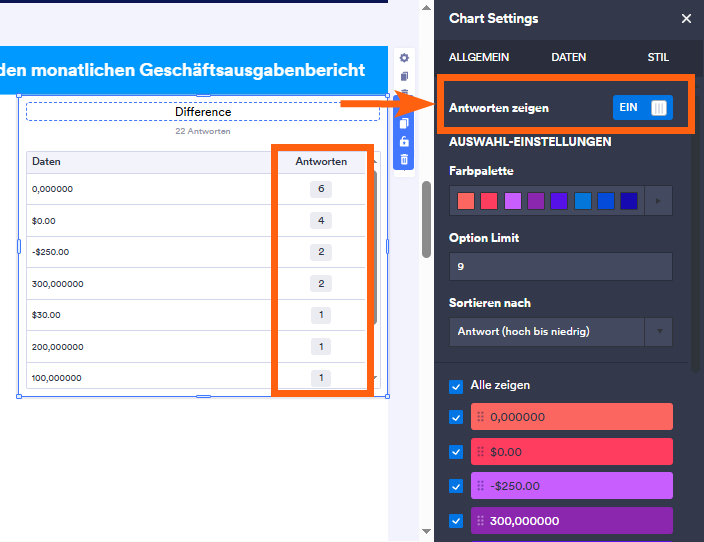Open header element settings gear

(404, 58)
